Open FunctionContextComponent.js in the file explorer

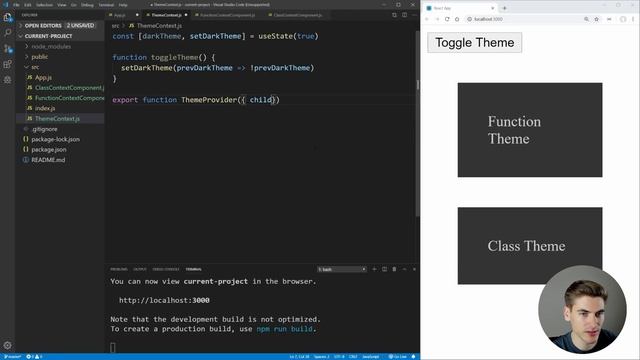click(x=60, y=98)
